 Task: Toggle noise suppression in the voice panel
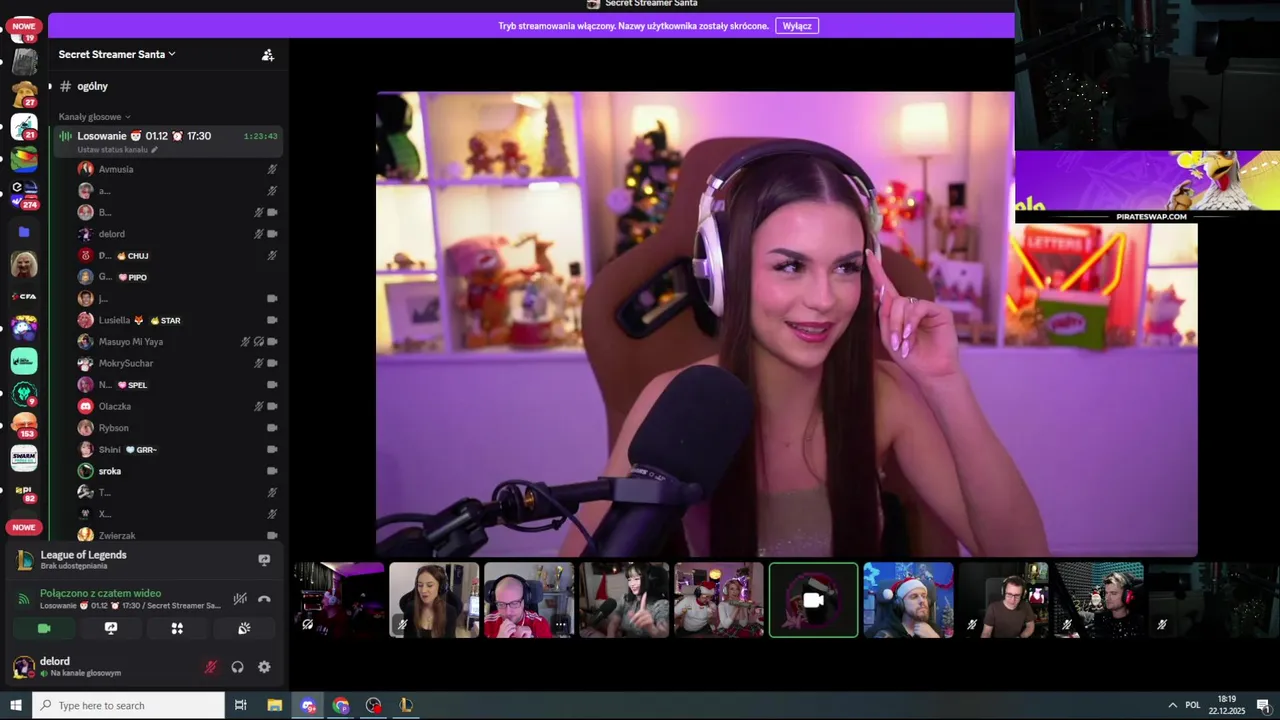point(240,599)
